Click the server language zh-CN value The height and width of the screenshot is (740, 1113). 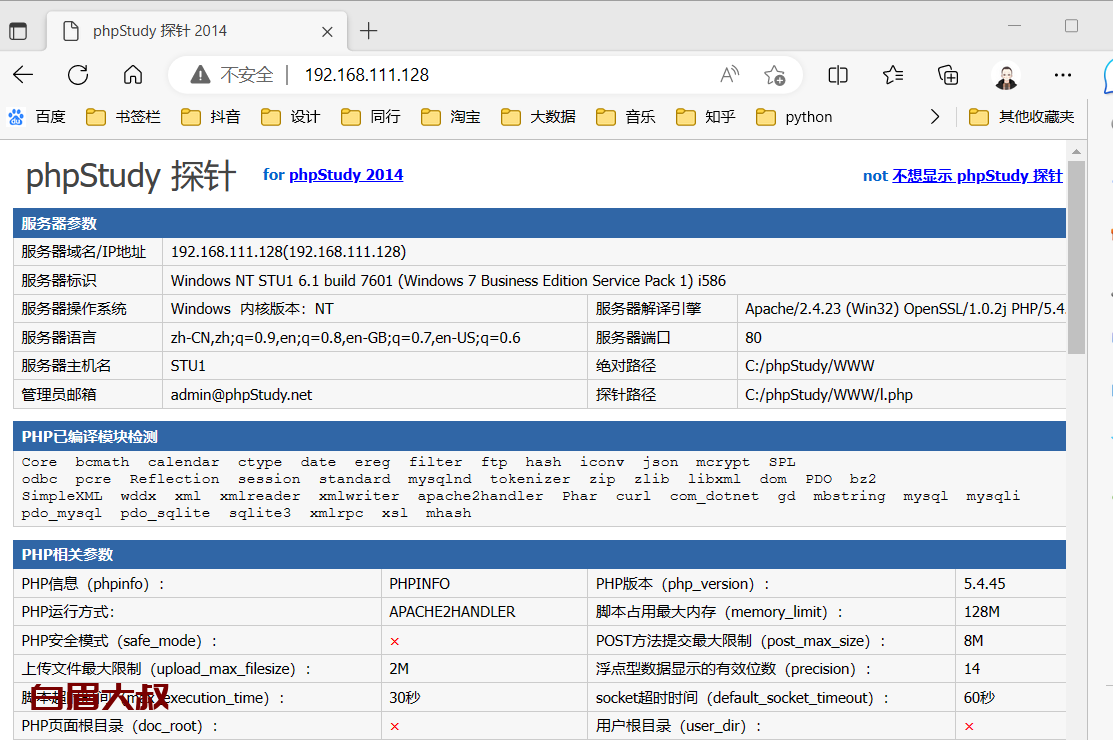point(346,338)
